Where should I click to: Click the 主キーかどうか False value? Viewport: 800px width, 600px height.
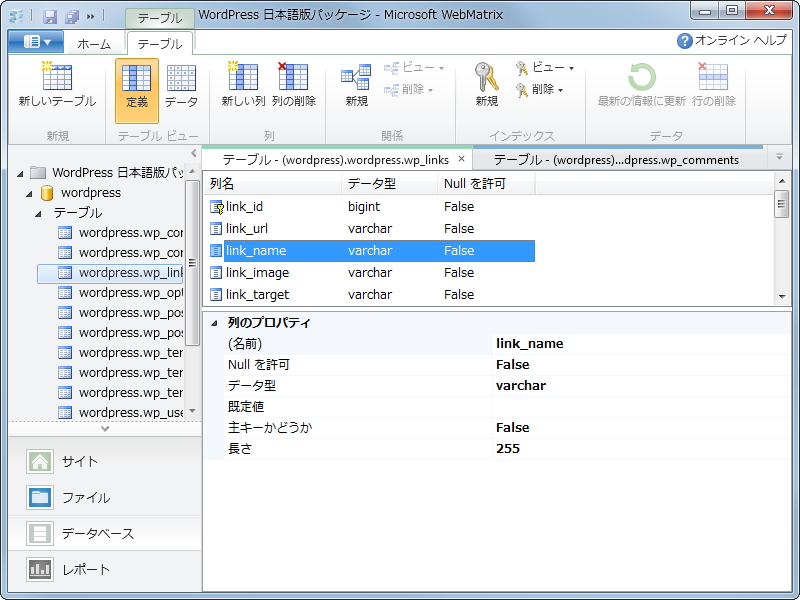click(x=642, y=428)
